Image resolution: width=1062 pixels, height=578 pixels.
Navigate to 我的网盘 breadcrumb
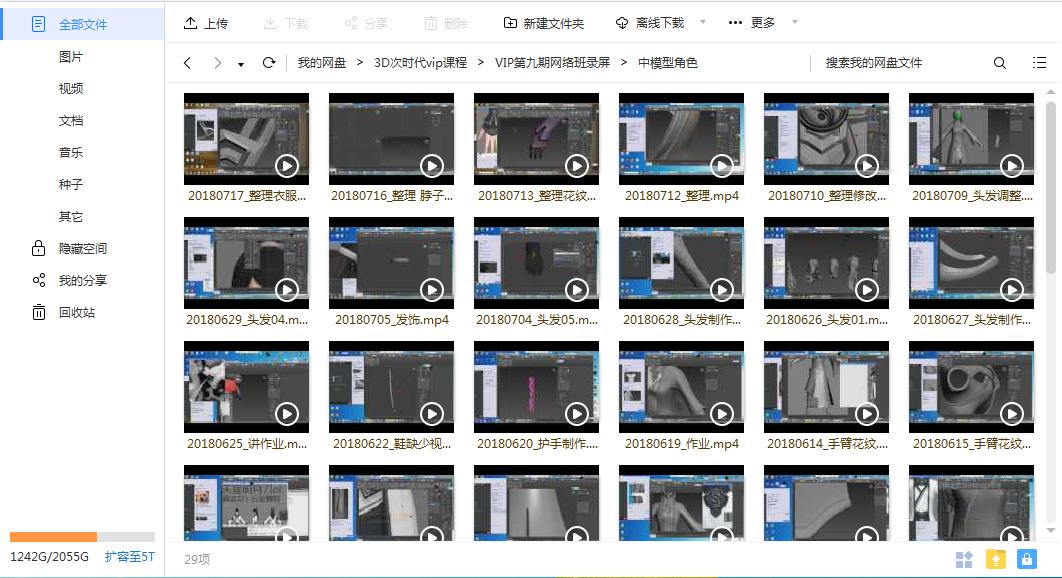pos(322,63)
